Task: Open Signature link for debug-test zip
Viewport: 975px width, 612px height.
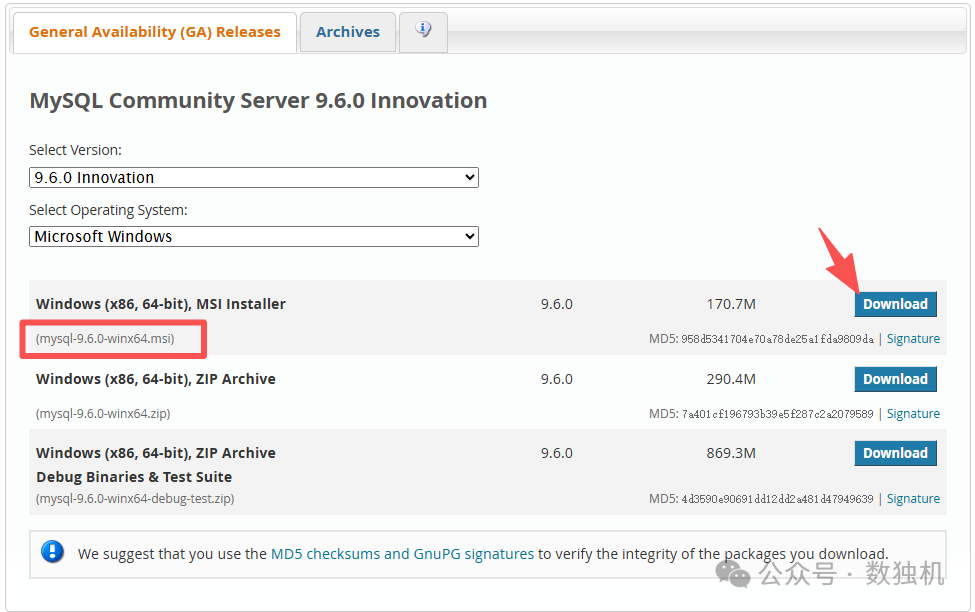Action: 913,499
